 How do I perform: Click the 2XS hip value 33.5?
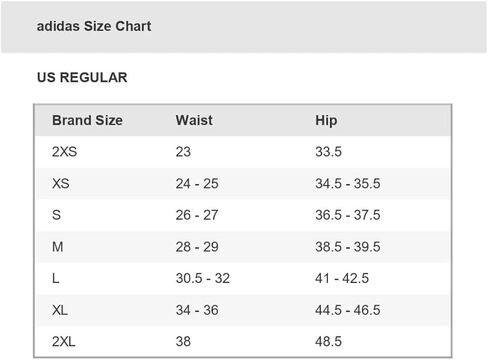click(x=328, y=152)
